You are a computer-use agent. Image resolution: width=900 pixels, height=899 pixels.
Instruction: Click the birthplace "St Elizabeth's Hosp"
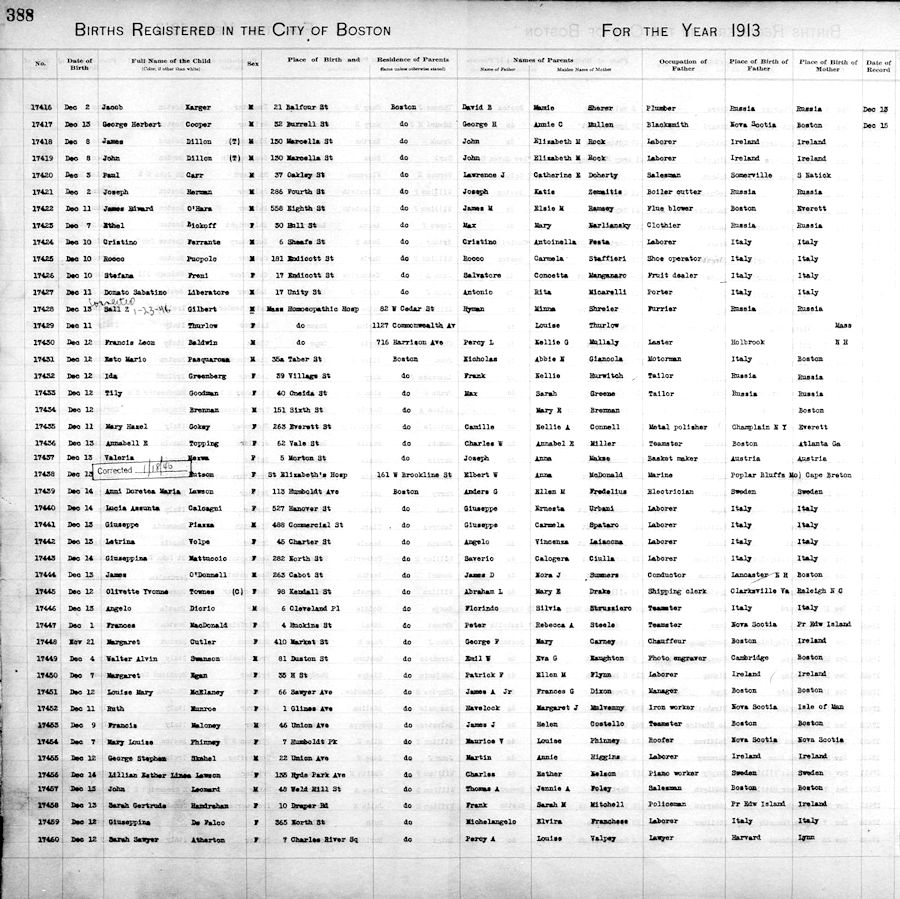click(x=307, y=475)
